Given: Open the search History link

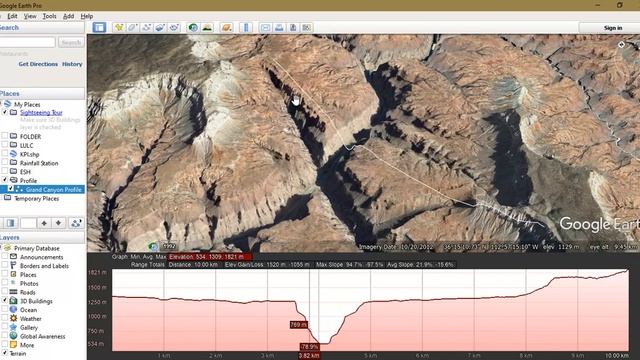Looking at the screenshot, I should click(72, 64).
